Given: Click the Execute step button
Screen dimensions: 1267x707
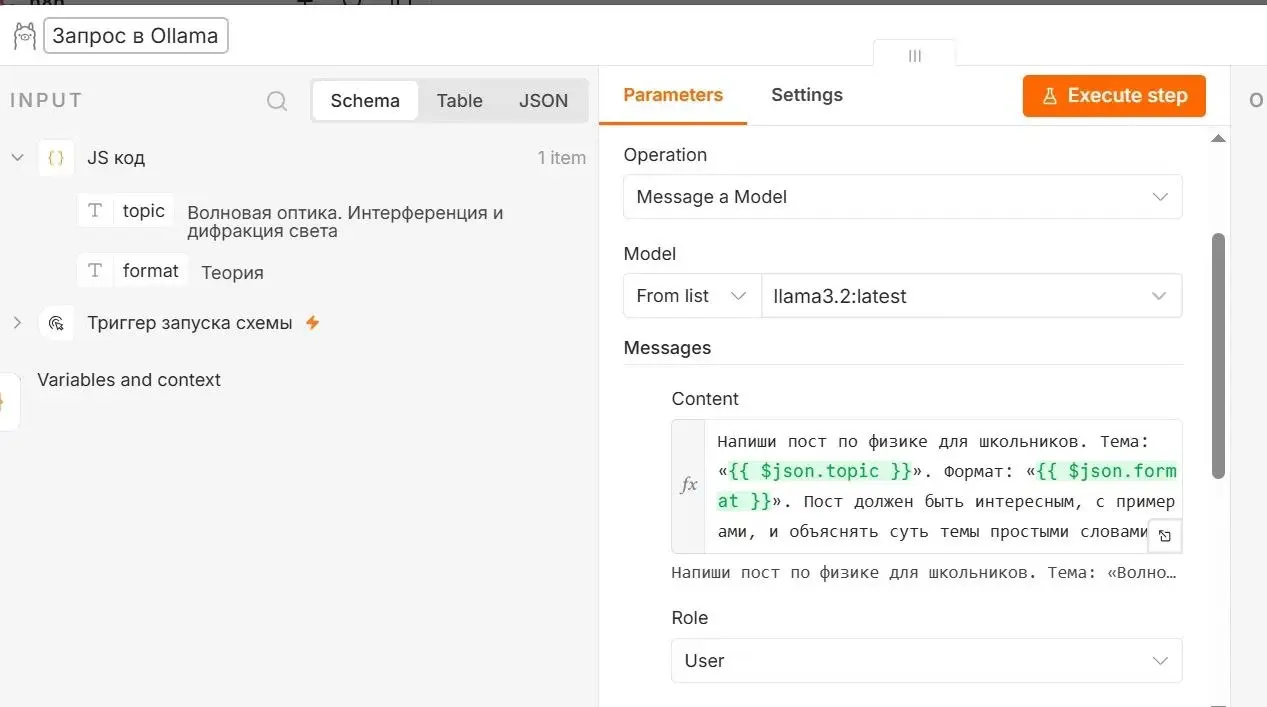Looking at the screenshot, I should point(1114,96).
